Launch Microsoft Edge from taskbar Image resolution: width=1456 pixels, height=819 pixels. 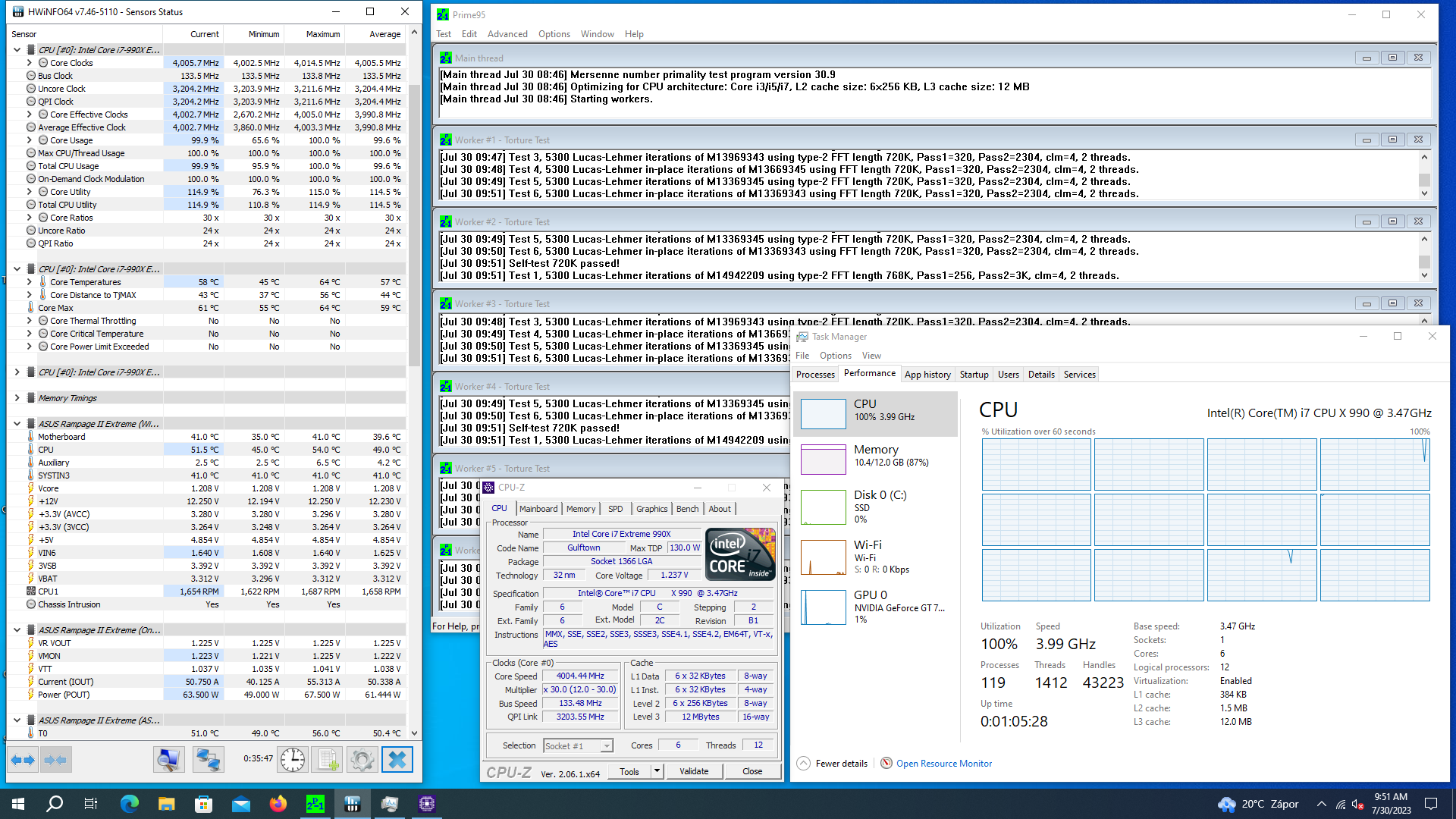tap(130, 804)
